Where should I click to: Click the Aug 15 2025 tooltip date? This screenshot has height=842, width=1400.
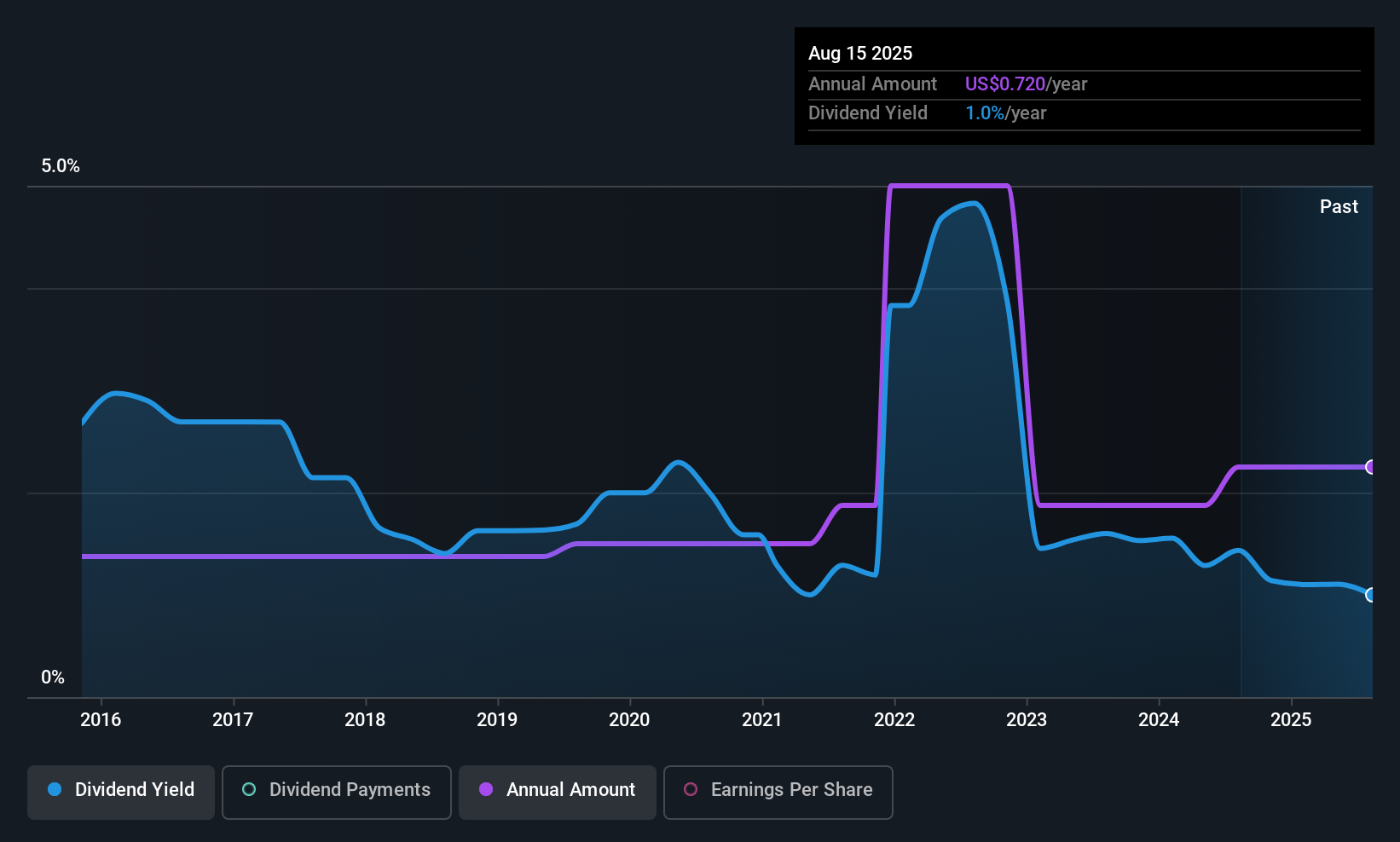860,54
